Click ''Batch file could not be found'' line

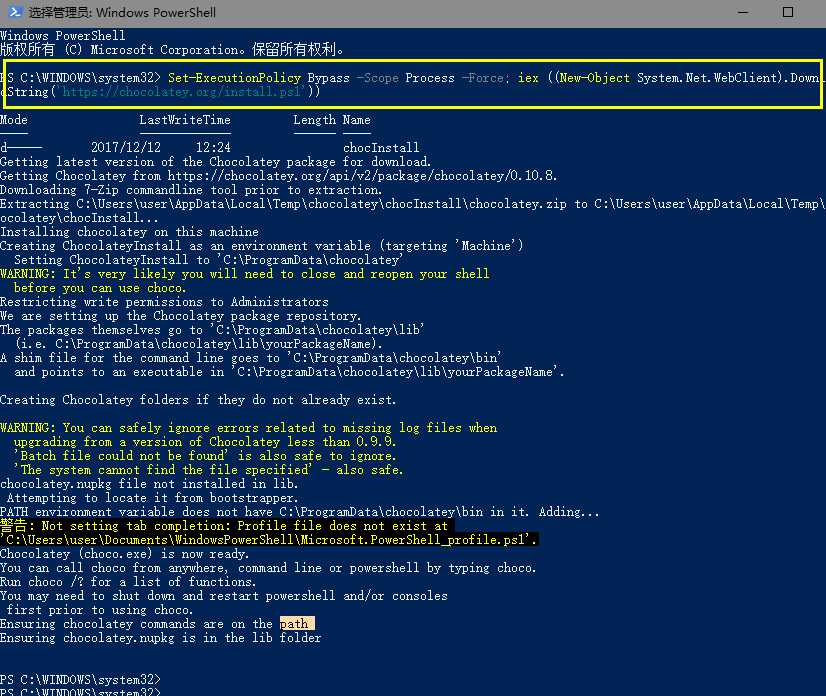tap(205, 456)
